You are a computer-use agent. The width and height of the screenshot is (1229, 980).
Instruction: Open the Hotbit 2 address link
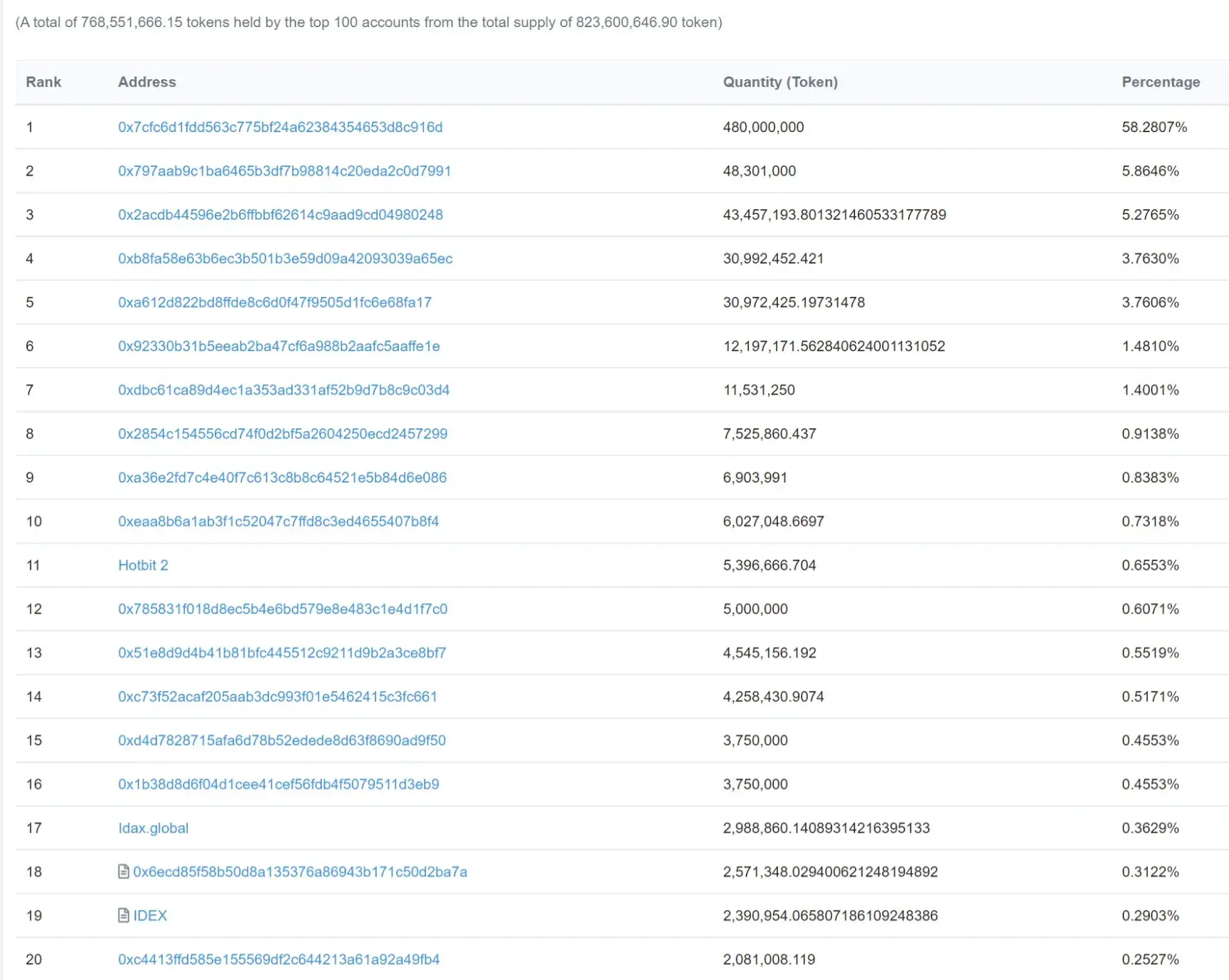pos(143,565)
